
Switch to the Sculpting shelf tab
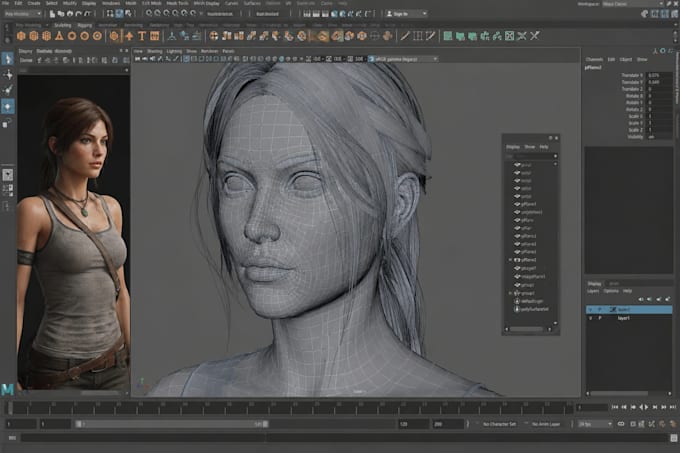pos(62,26)
